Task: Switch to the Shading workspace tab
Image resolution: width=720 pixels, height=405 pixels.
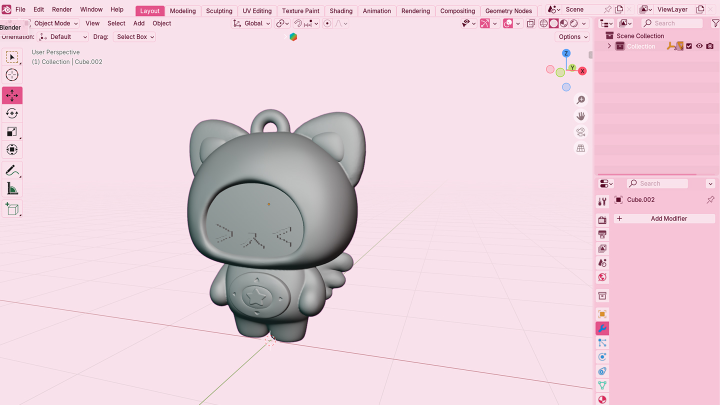Action: point(341,11)
